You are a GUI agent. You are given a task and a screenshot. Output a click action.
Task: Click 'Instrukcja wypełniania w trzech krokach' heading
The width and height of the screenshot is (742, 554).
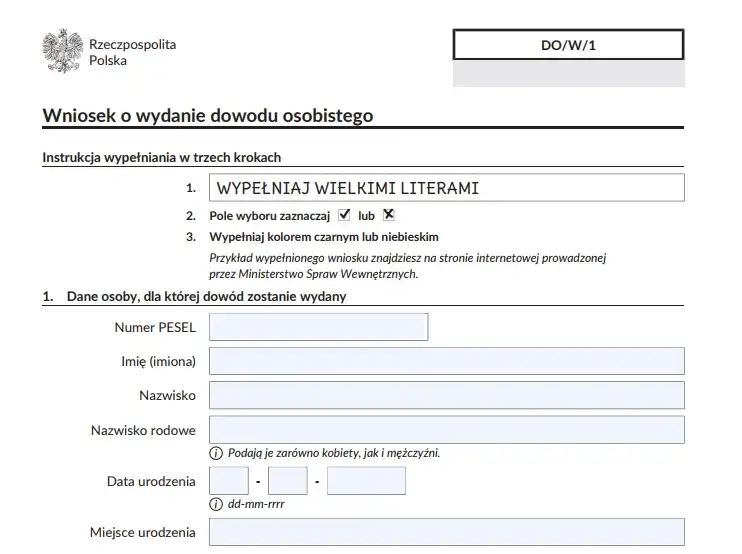pyautogui.click(x=162, y=157)
